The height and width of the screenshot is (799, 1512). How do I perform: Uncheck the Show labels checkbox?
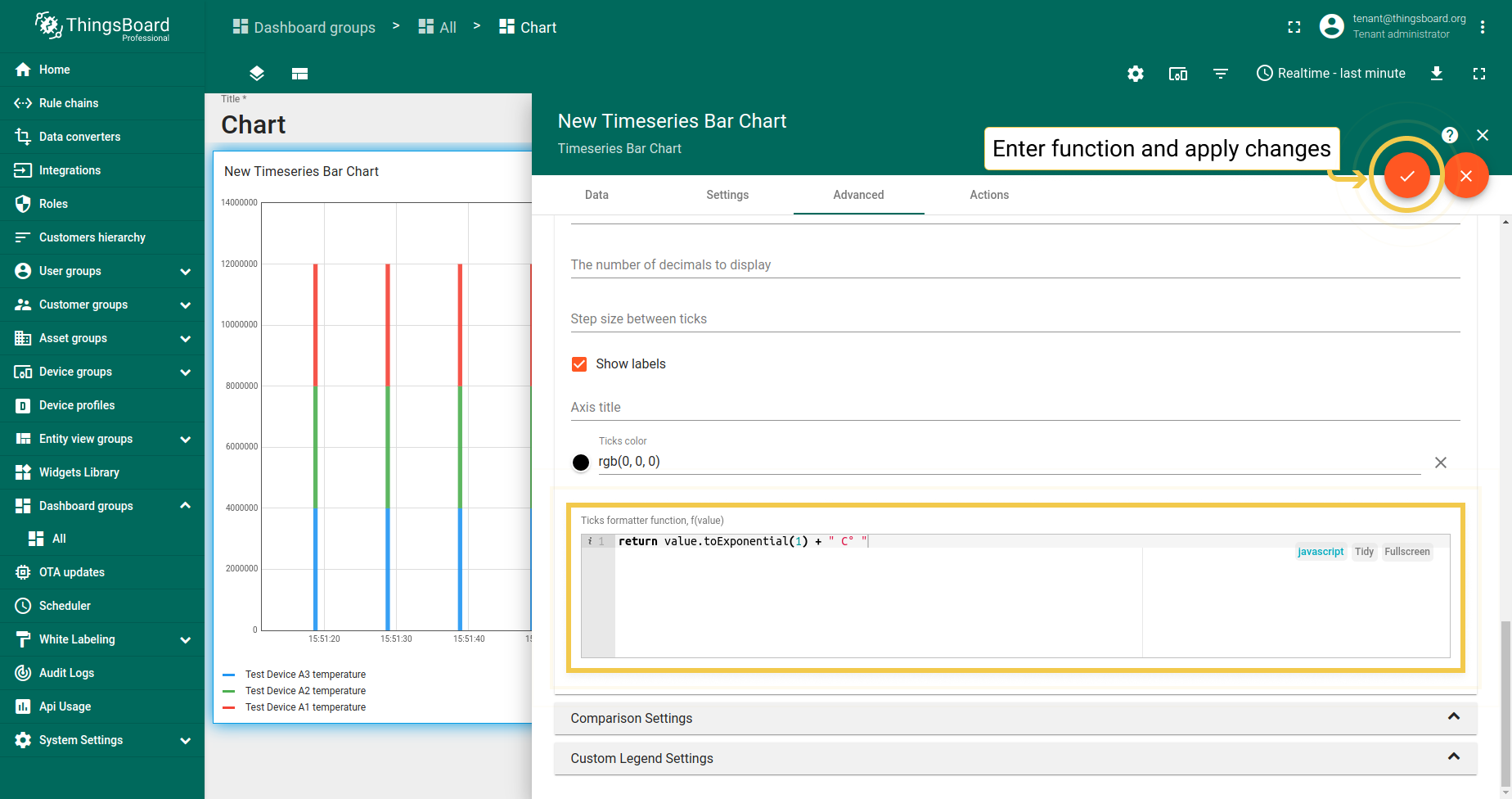click(x=579, y=364)
